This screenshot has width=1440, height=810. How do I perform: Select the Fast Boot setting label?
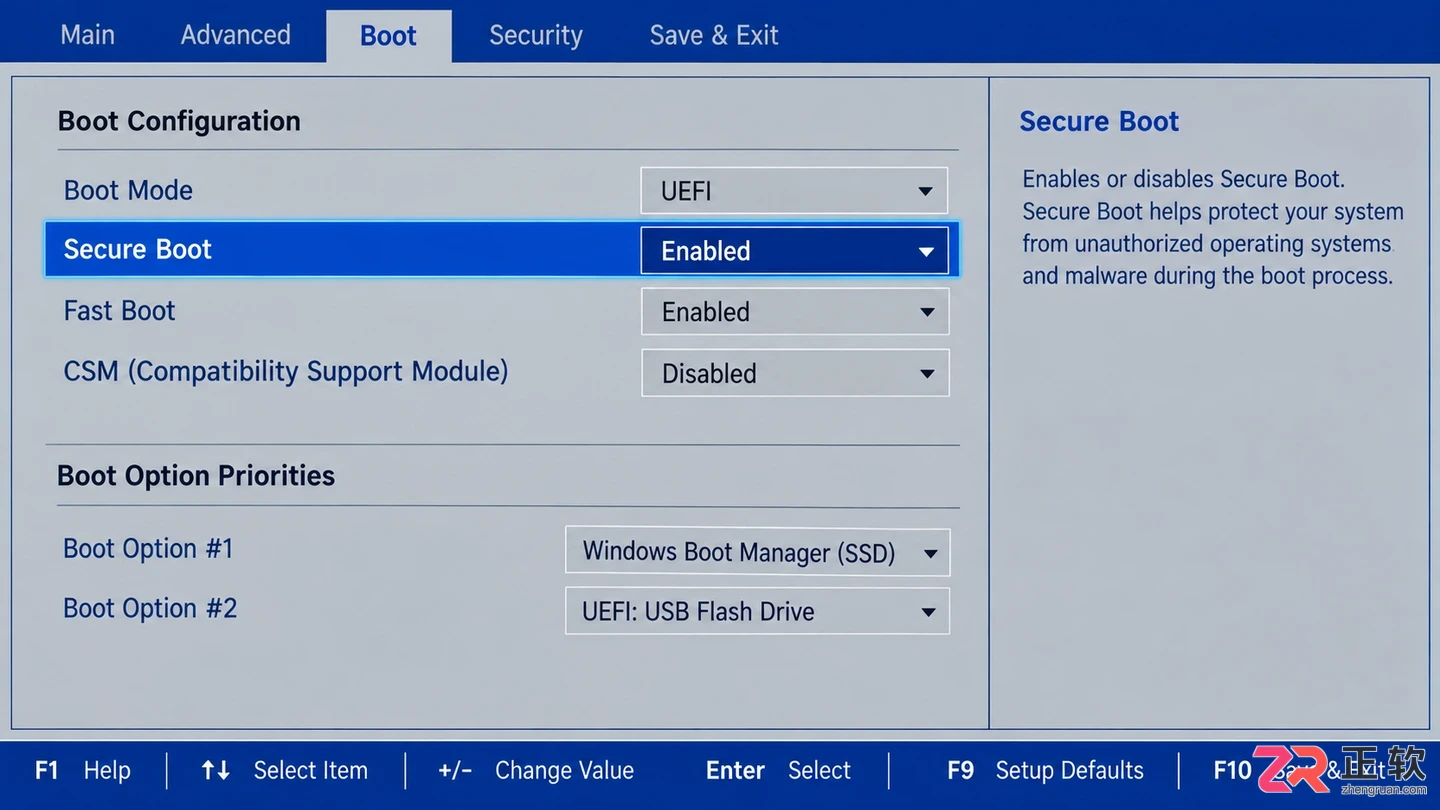click(x=119, y=311)
